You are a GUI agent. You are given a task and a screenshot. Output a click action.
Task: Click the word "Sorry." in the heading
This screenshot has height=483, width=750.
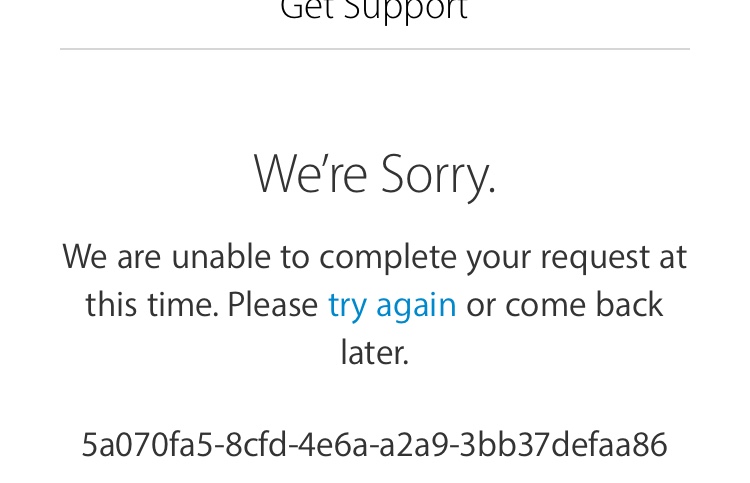[439, 176]
